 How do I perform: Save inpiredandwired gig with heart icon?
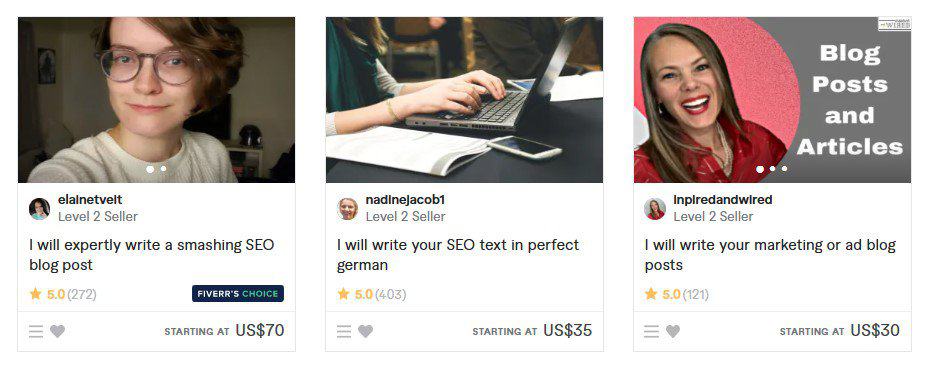click(x=673, y=331)
